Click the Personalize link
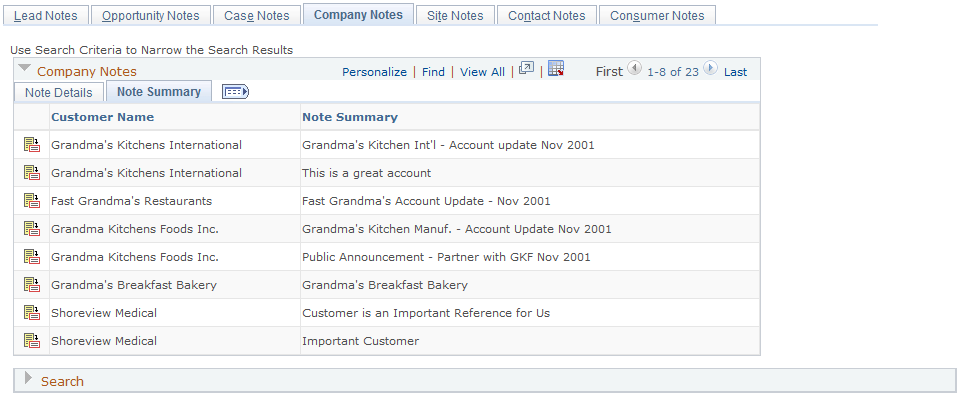Screen dimensions: 961x399 pyautogui.click(x=374, y=72)
